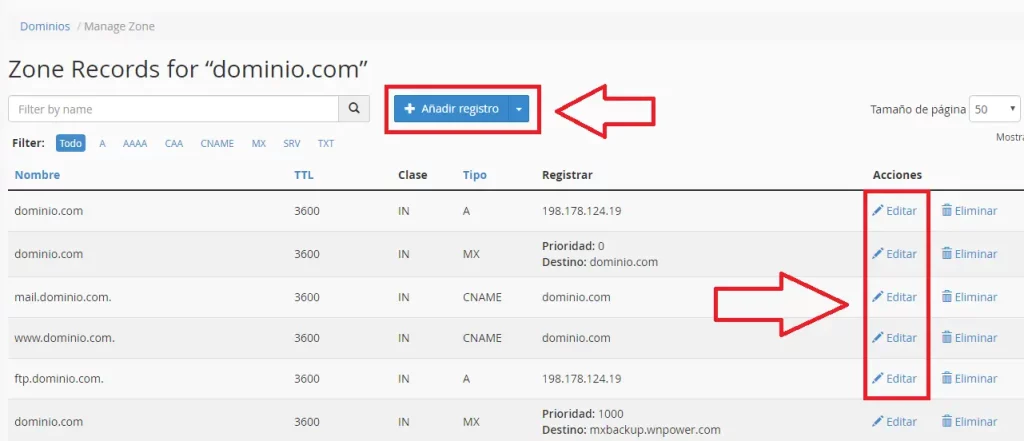
Task: Filter records by CNAME type
Action: pos(217,143)
